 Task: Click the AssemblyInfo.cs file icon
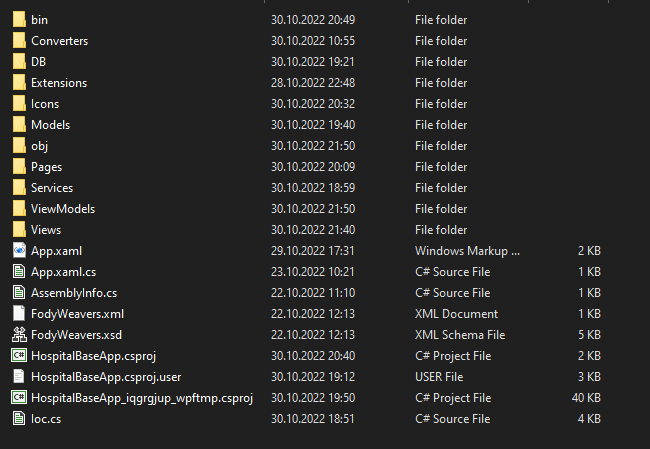pyautogui.click(x=18, y=293)
